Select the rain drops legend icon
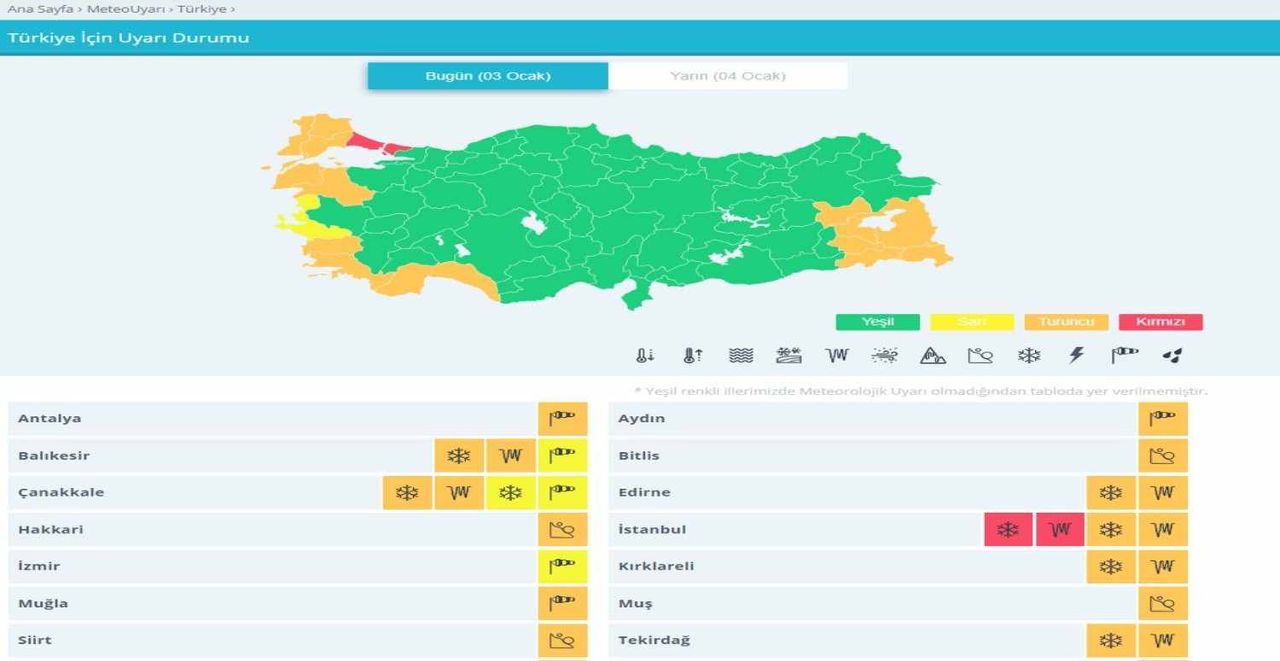1280x661 pixels. 1173,355
